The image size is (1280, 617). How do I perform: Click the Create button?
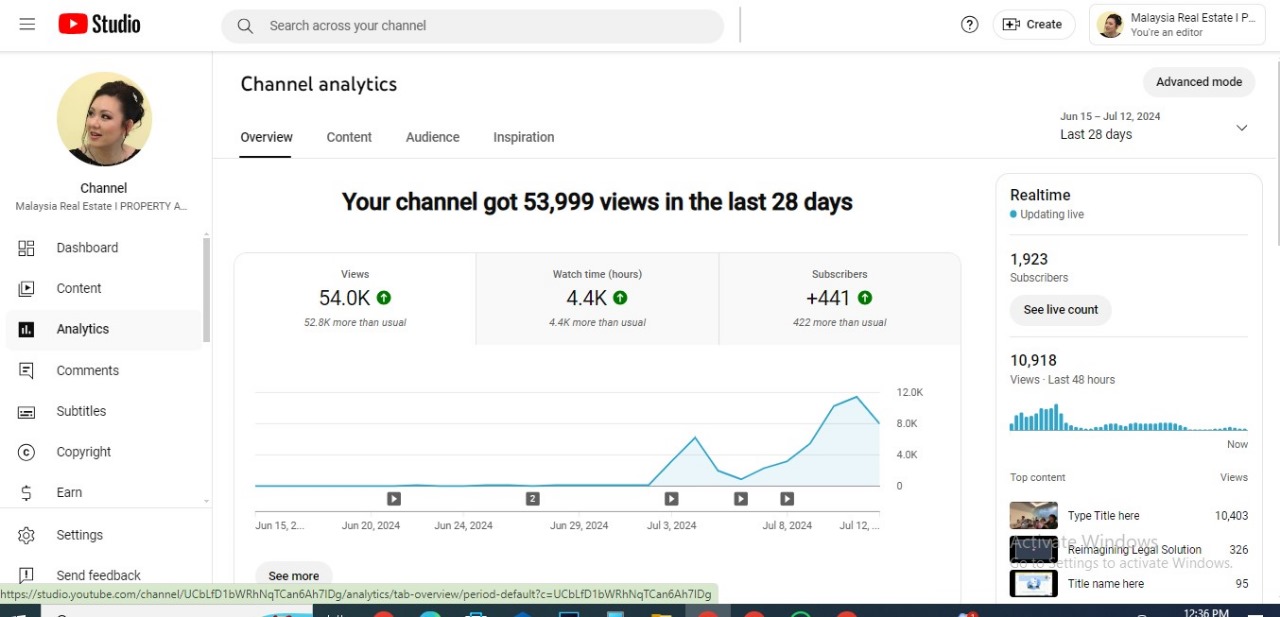1033,25
